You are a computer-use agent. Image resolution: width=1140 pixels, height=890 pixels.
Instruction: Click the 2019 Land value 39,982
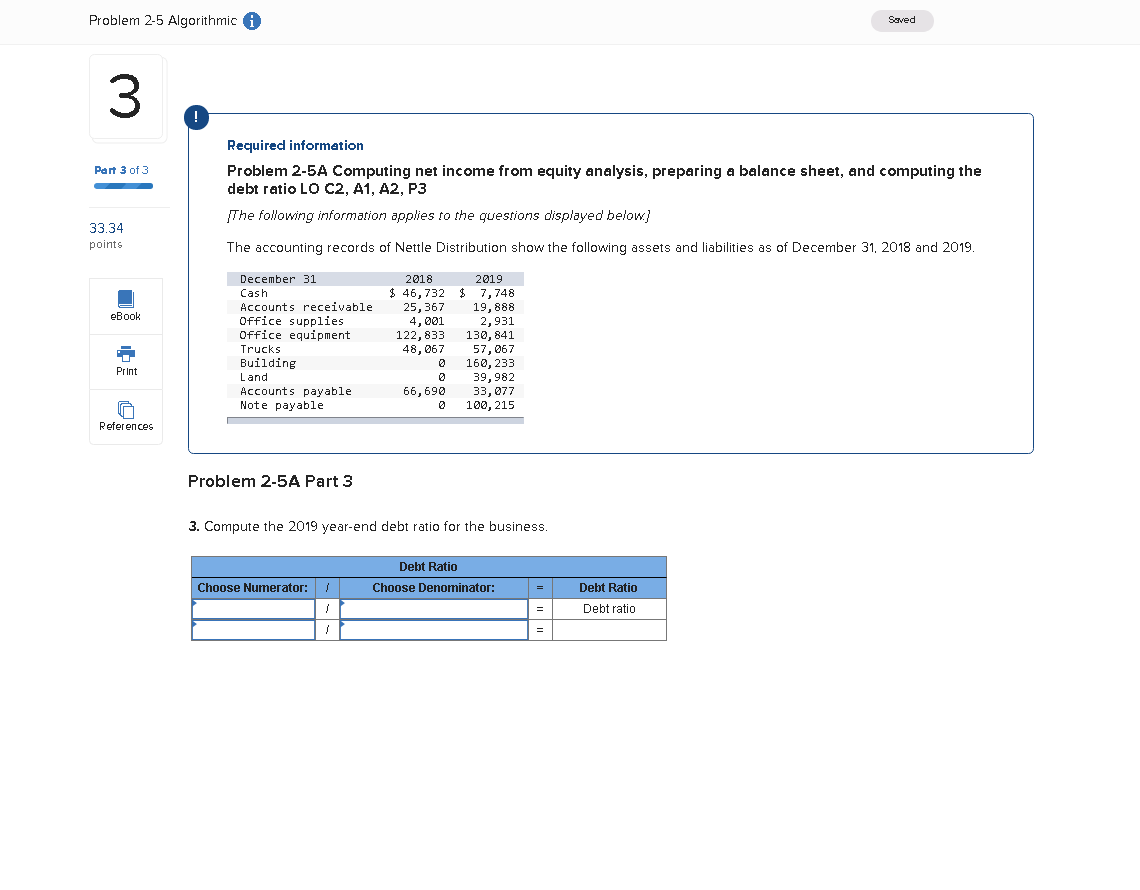point(494,377)
